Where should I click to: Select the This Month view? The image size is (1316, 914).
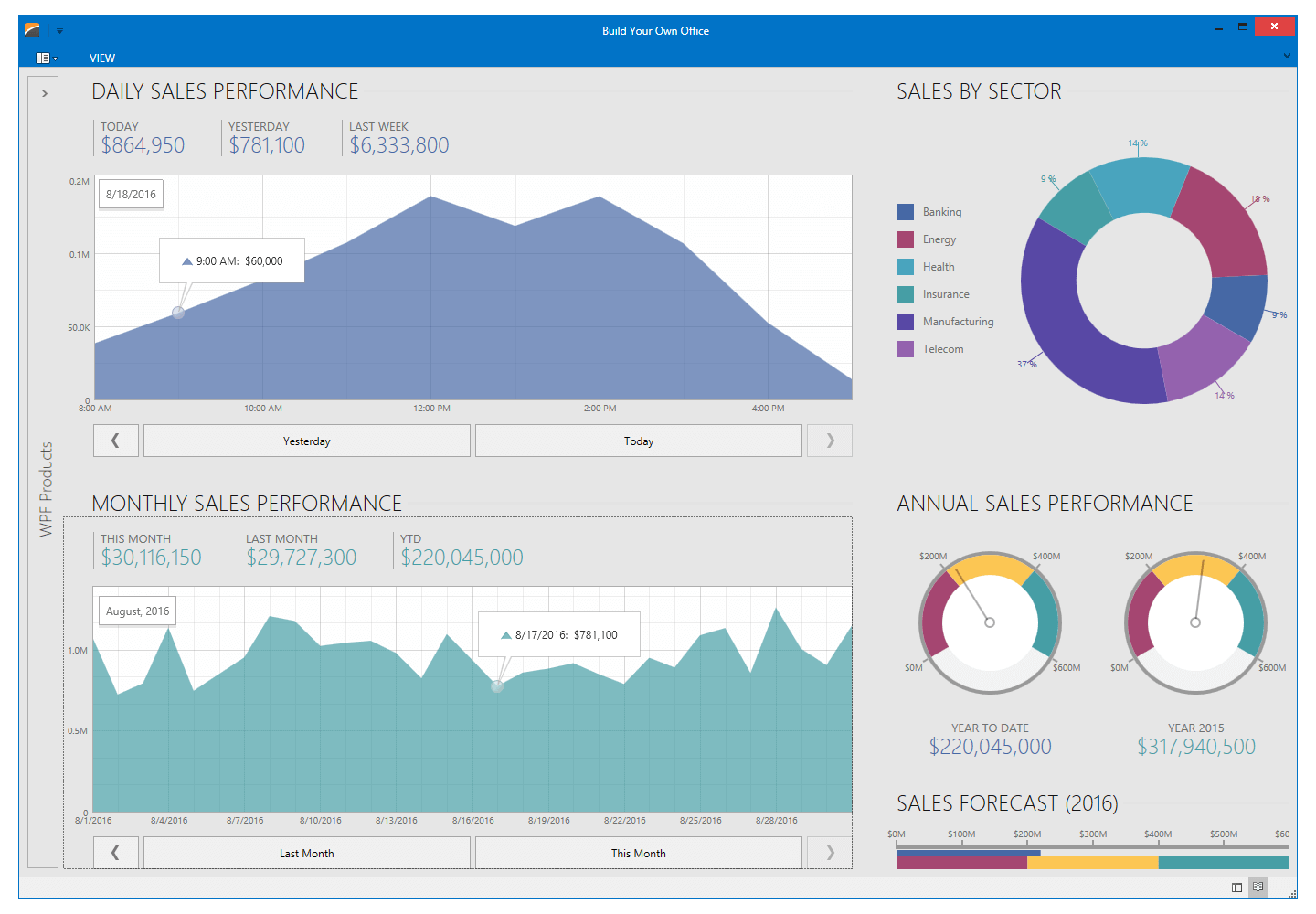click(x=638, y=853)
